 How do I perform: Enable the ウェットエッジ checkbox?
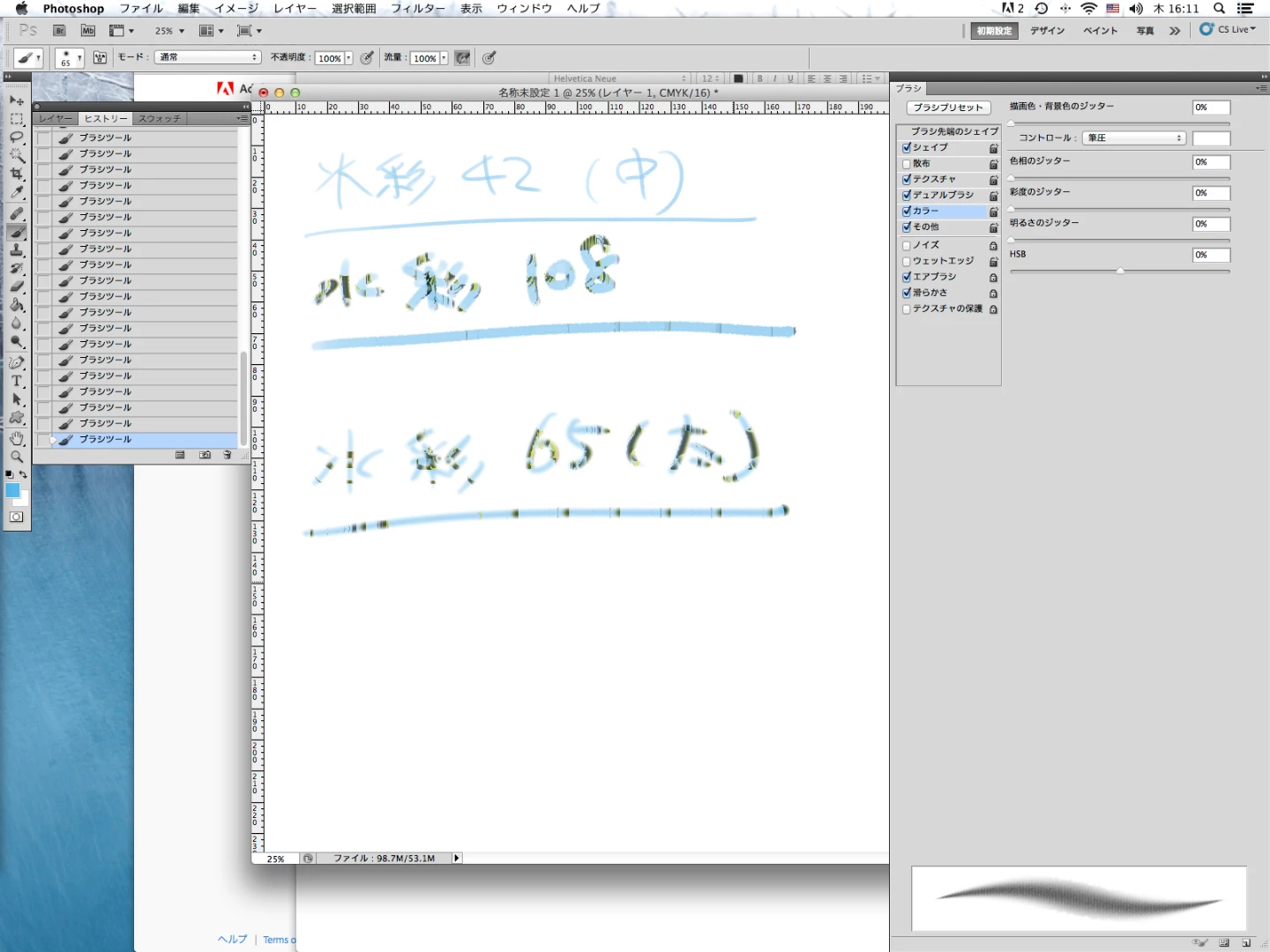pyautogui.click(x=907, y=262)
